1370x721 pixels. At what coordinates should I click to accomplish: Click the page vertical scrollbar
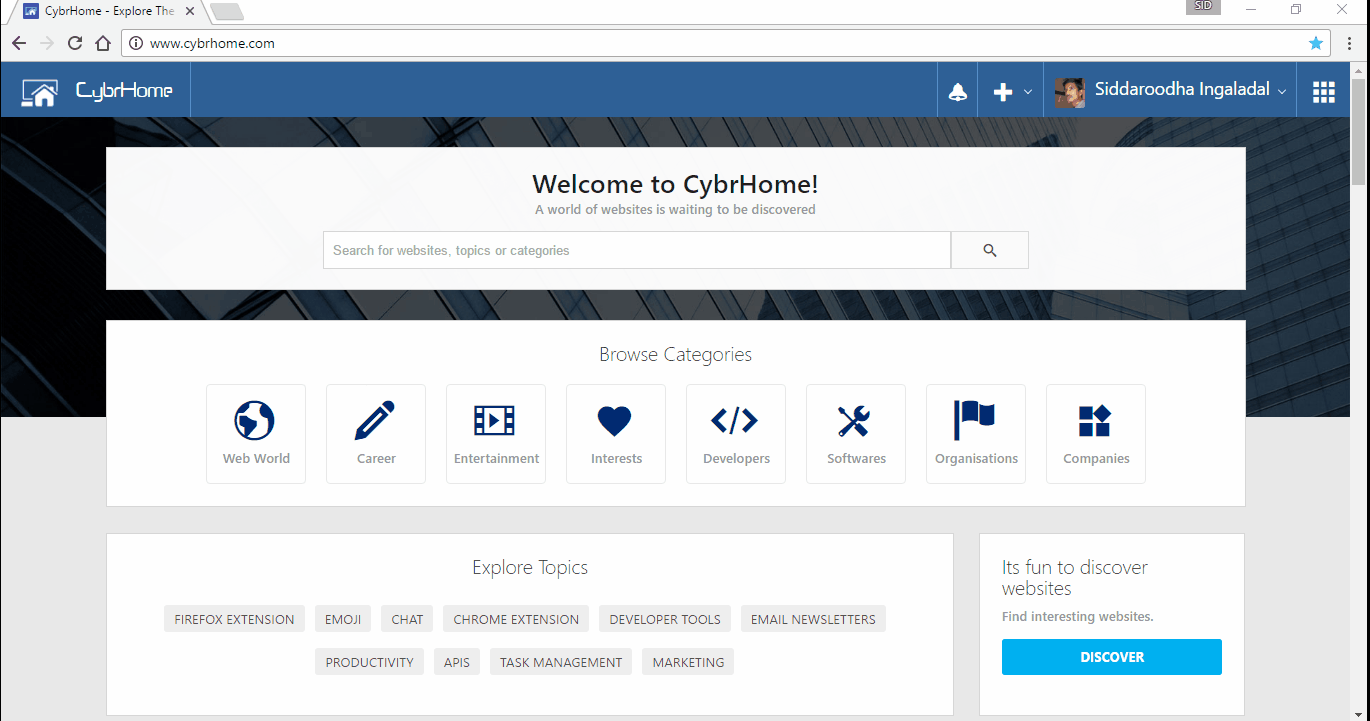coord(1359,130)
